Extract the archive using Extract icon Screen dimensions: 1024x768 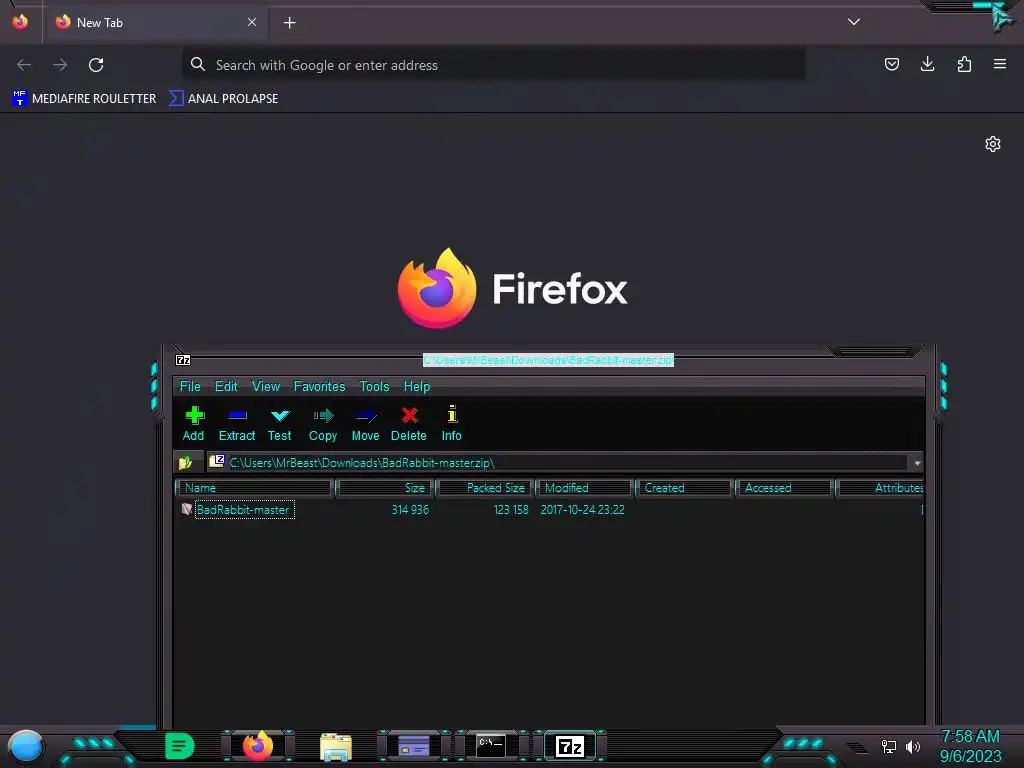click(236, 423)
